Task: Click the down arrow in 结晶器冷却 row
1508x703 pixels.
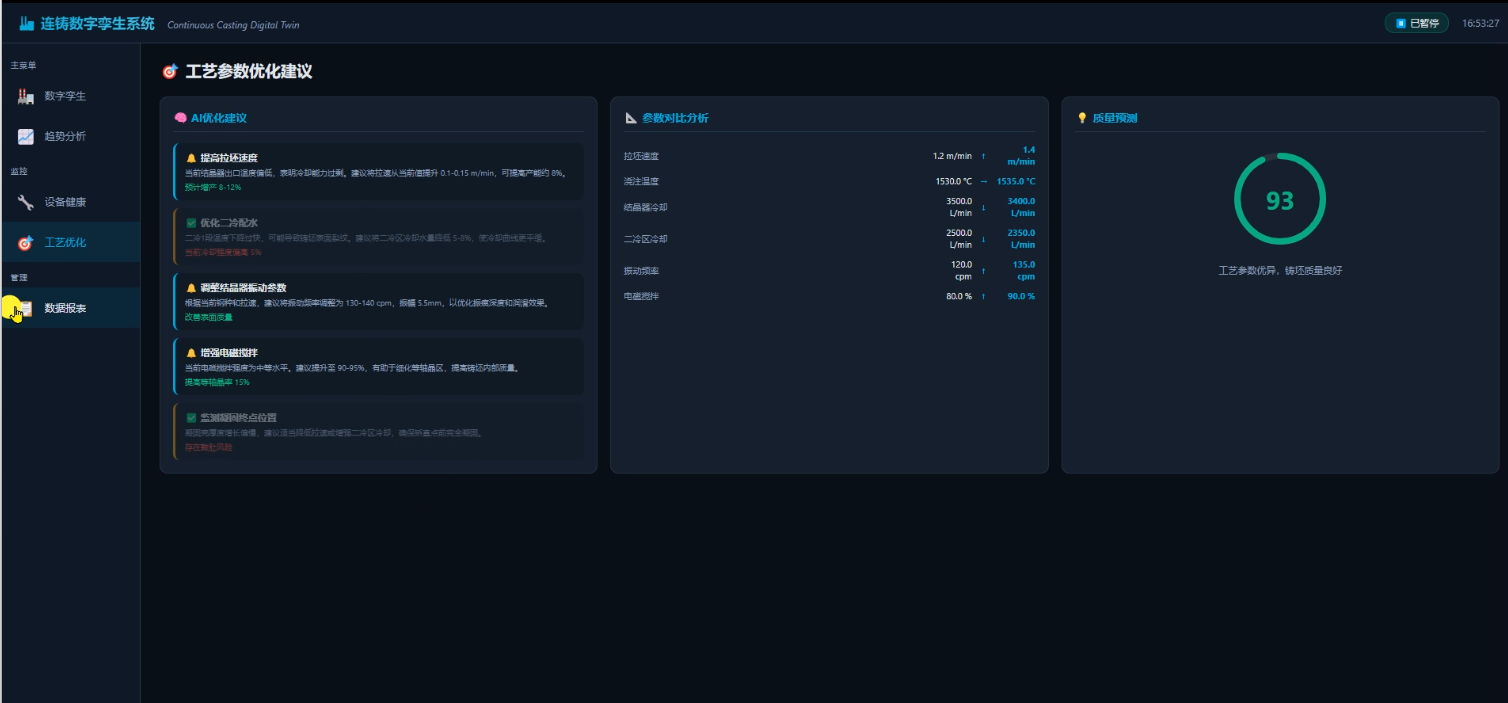Action: [x=983, y=208]
